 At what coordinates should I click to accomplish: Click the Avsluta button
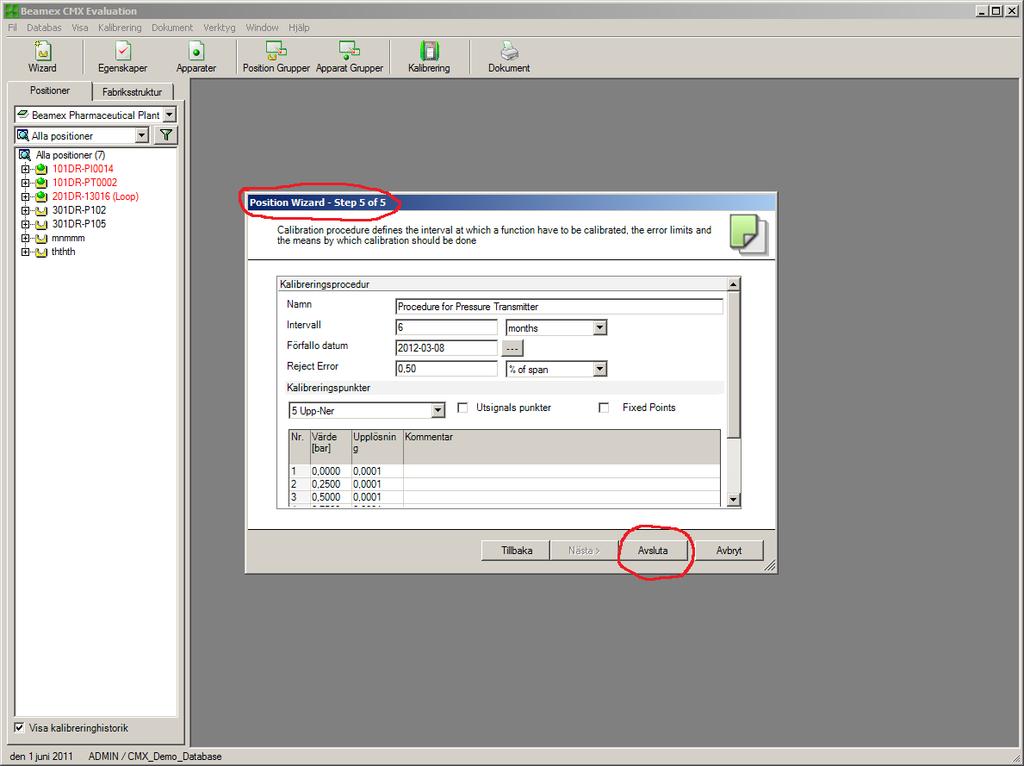652,551
